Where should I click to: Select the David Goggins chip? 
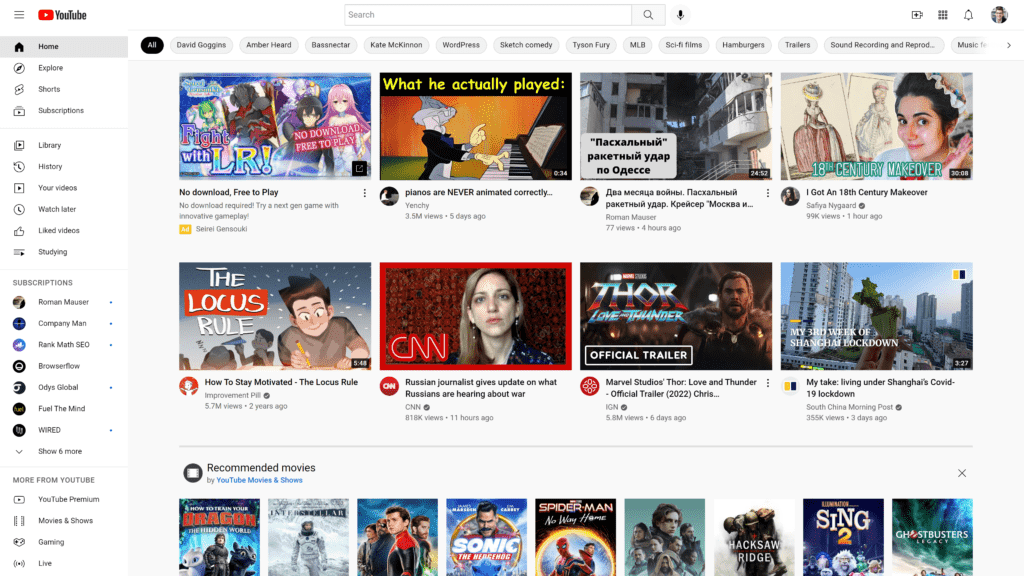click(x=201, y=45)
